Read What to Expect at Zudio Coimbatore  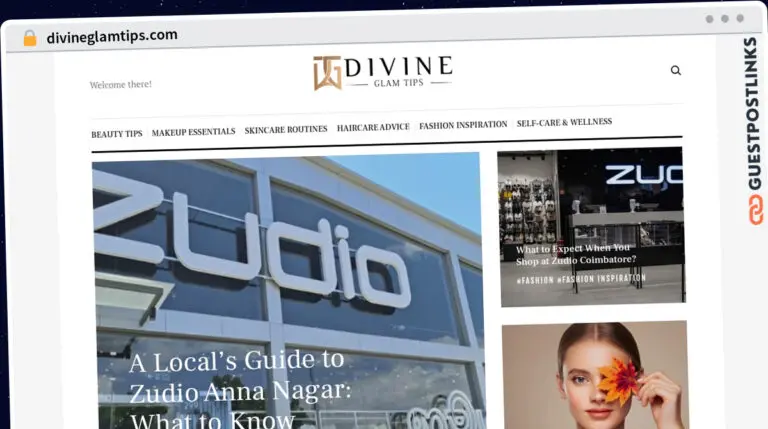pyautogui.click(x=576, y=254)
